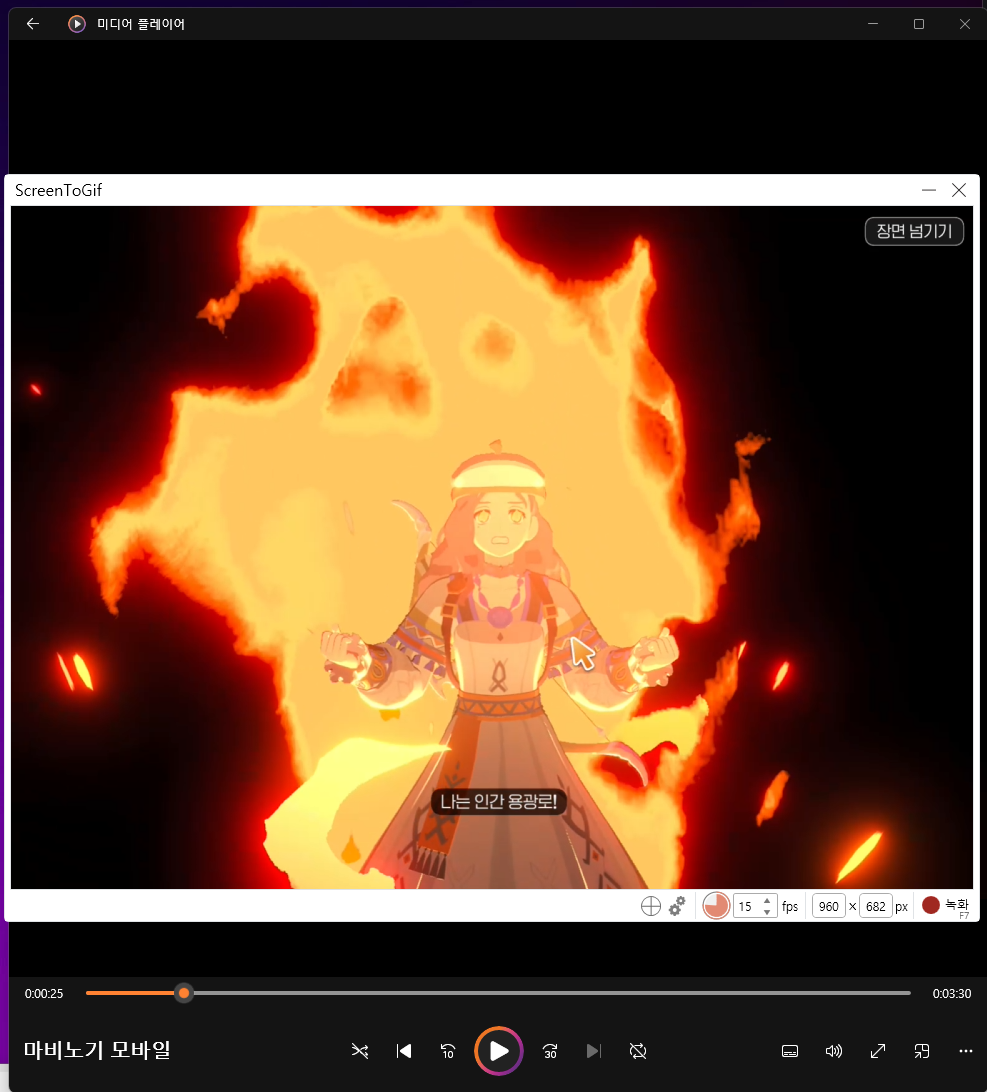Click the subtitle 나는 인간 용광로!
This screenshot has width=987, height=1092.
(x=499, y=802)
